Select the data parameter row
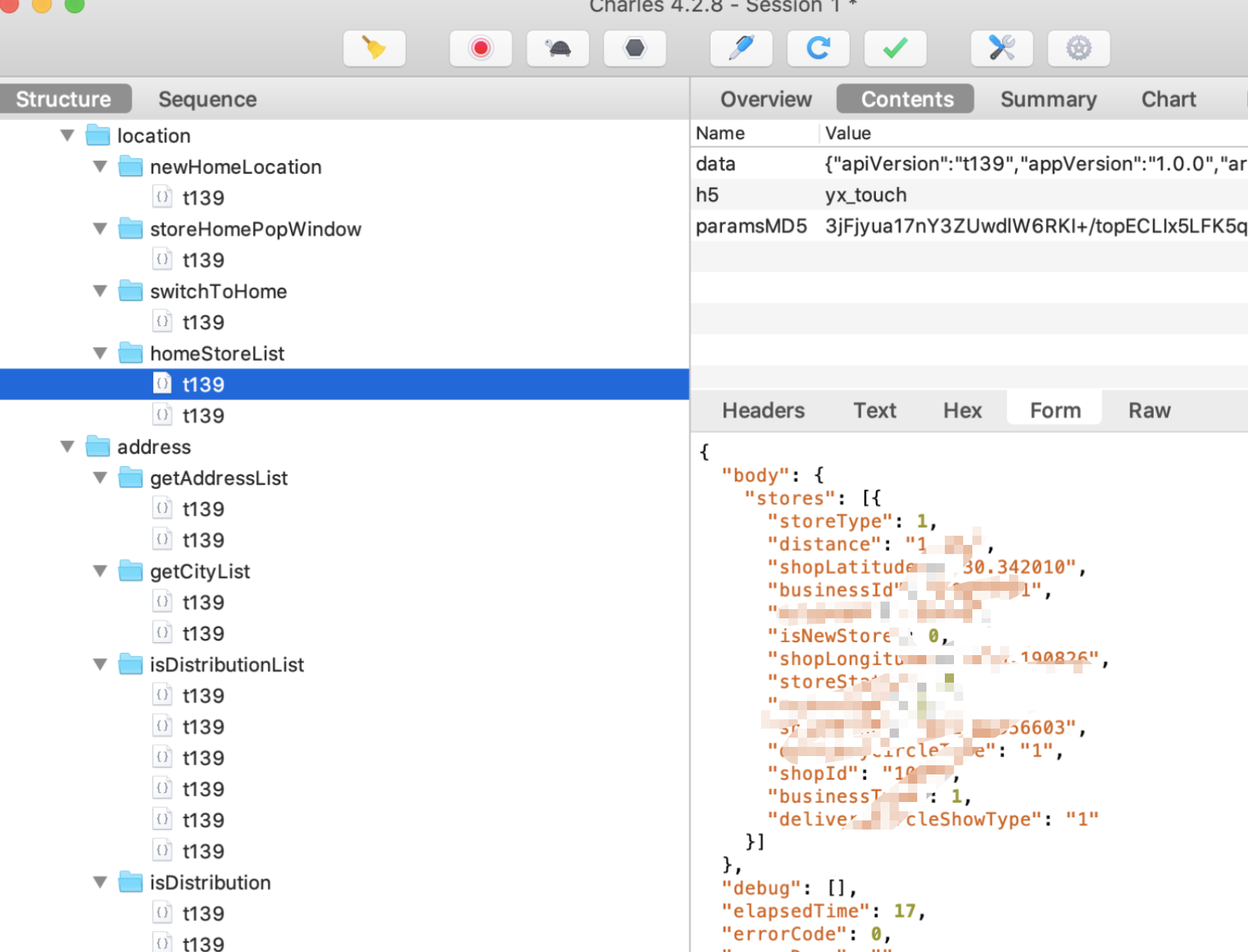This screenshot has height=952, width=1248. pyautogui.click(x=969, y=164)
